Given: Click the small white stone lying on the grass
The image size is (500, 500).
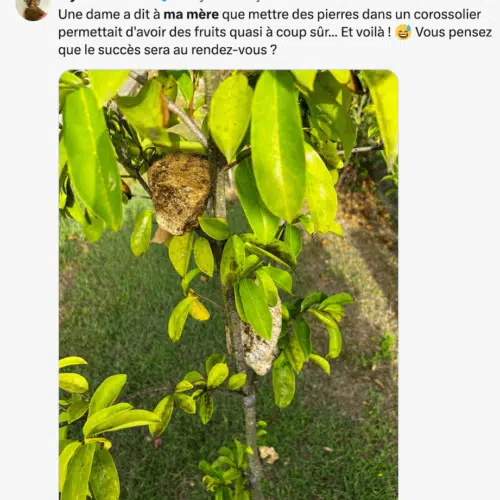Looking at the screenshot, I should (x=269, y=454).
